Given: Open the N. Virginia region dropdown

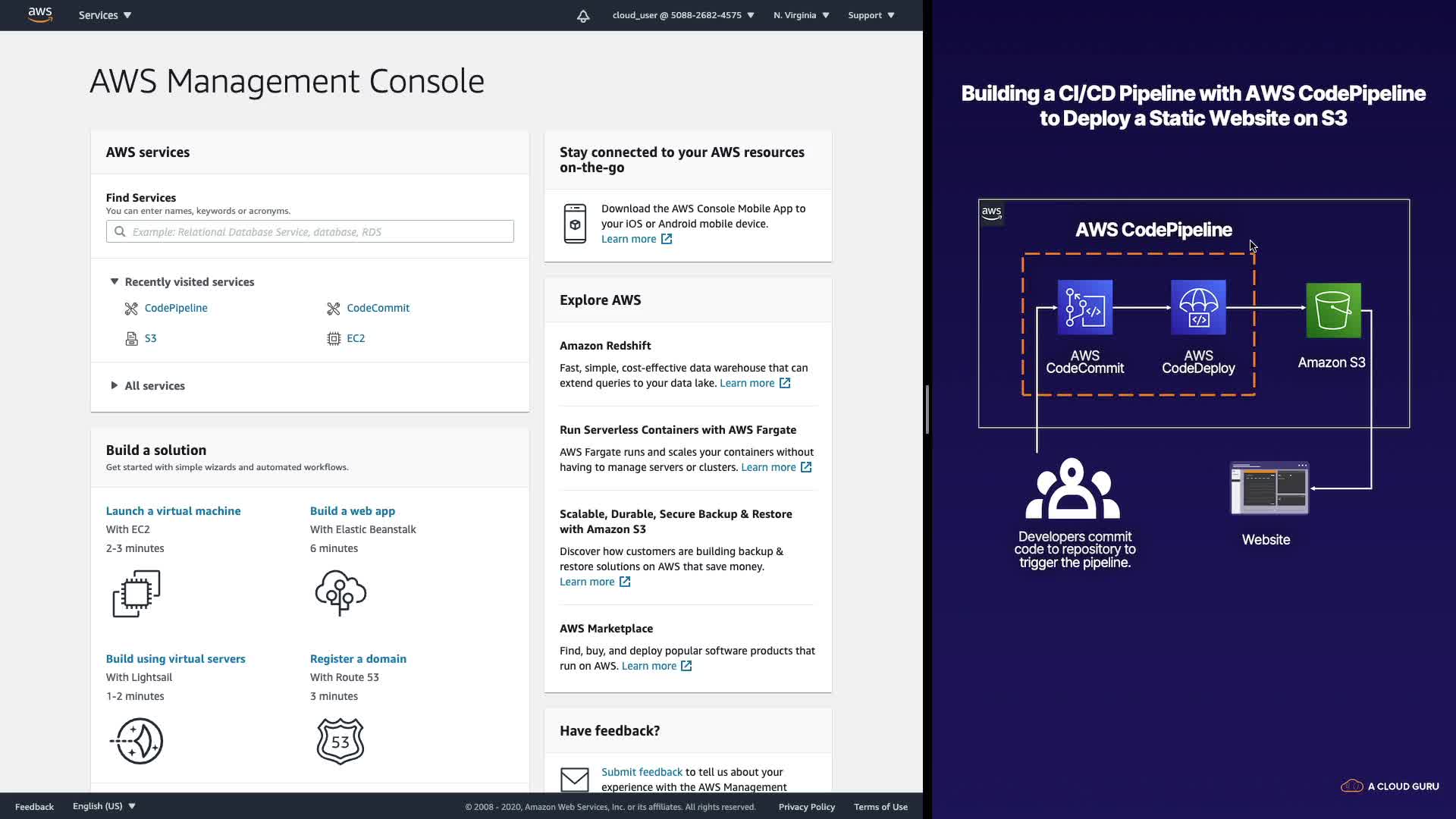Looking at the screenshot, I should pos(801,15).
